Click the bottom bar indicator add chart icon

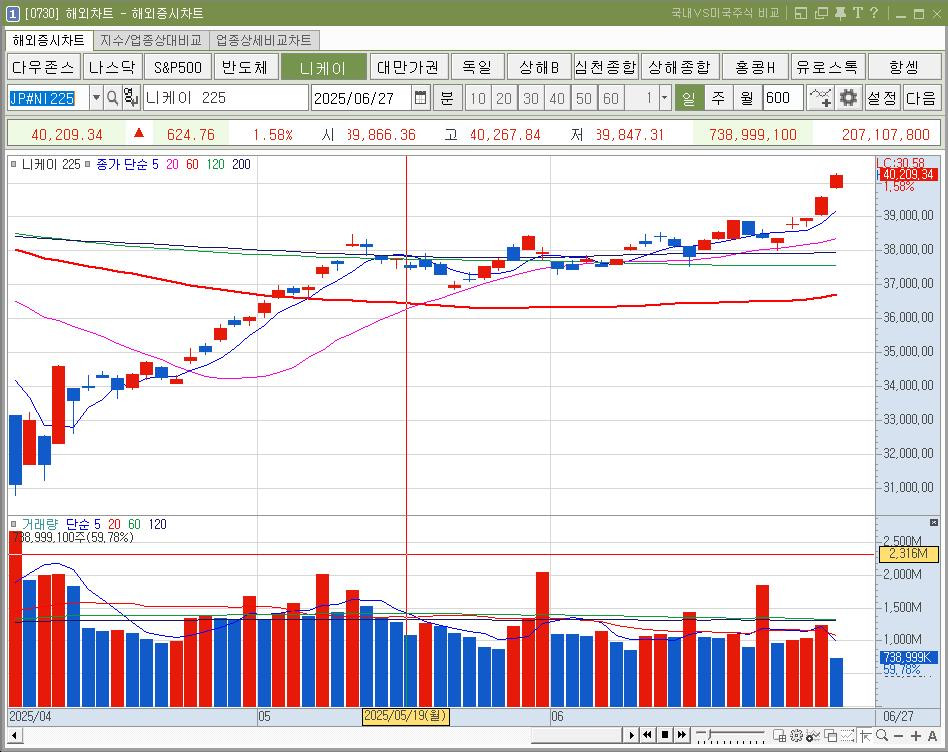[813, 736]
